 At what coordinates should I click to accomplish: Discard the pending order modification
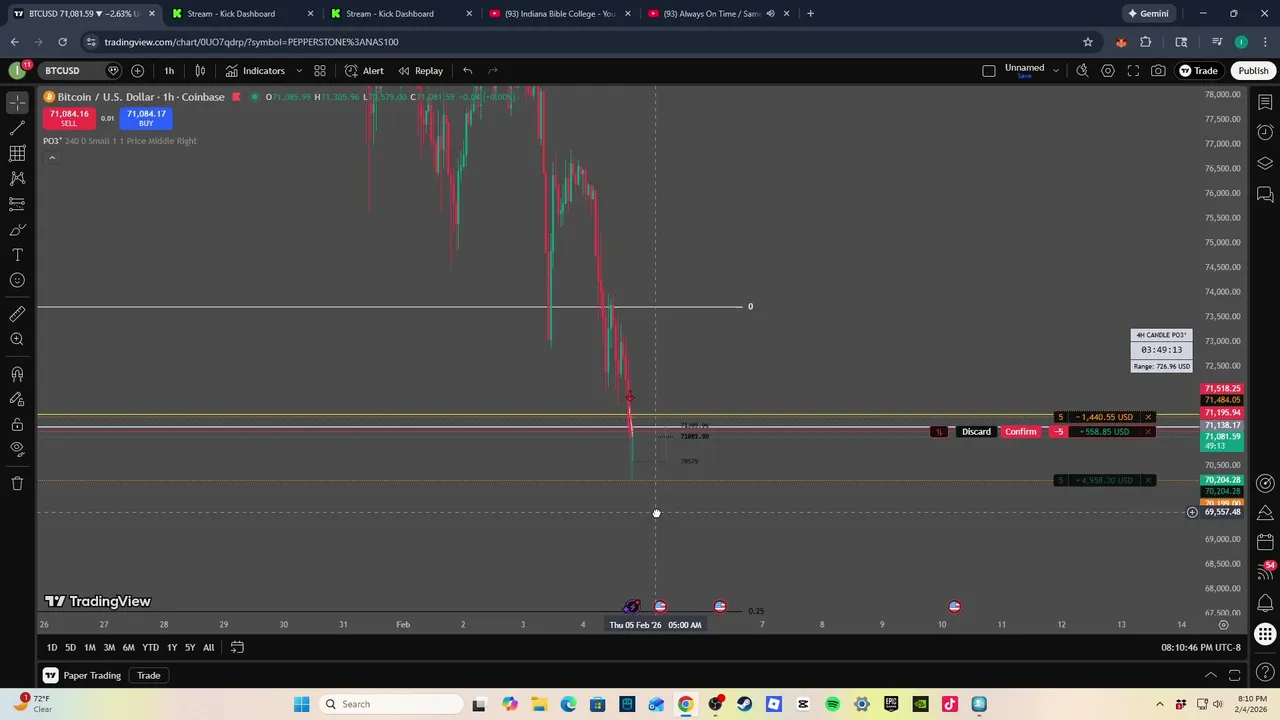tap(976, 432)
